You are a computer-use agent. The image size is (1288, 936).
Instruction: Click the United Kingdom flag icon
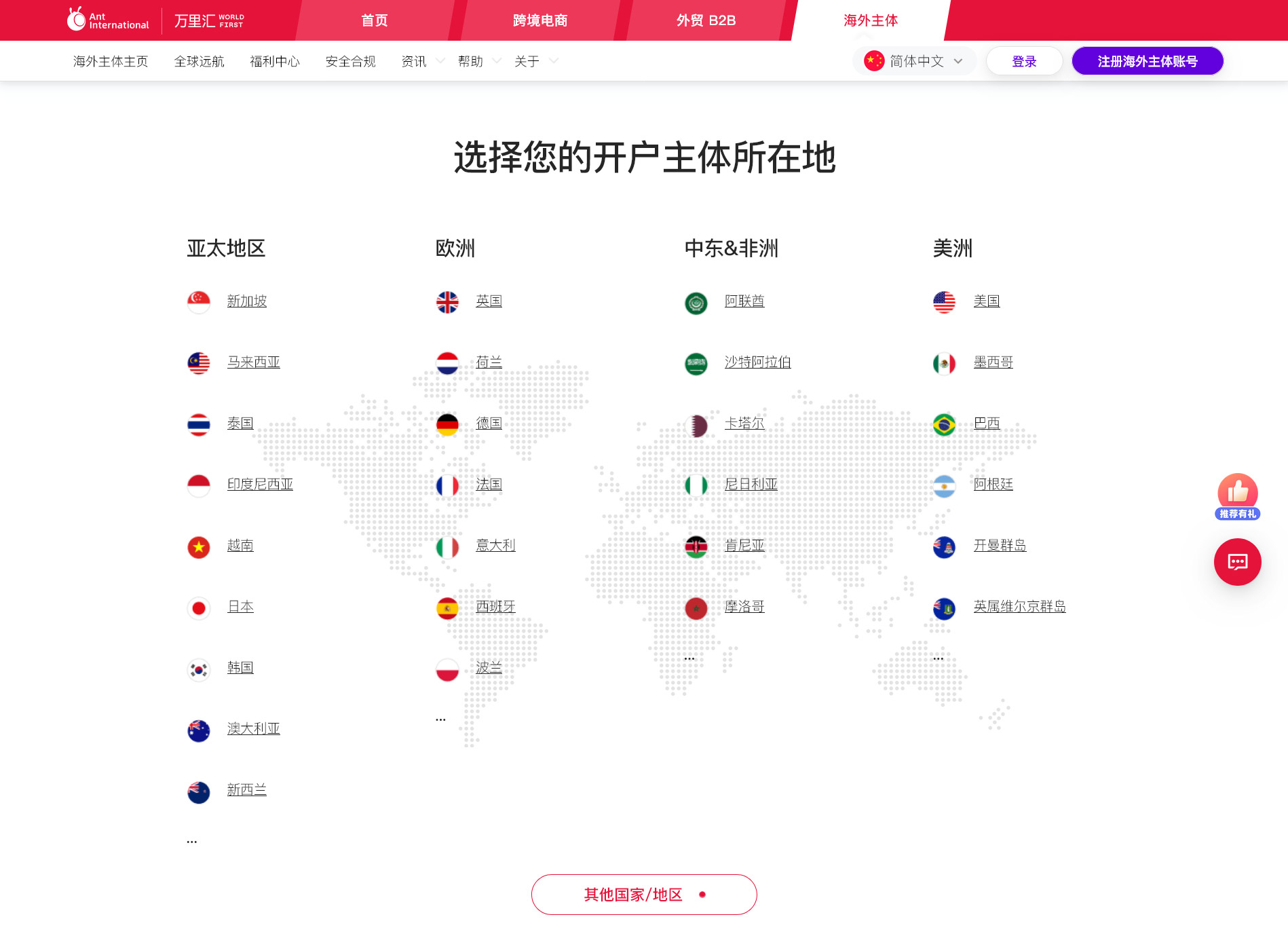[447, 302]
